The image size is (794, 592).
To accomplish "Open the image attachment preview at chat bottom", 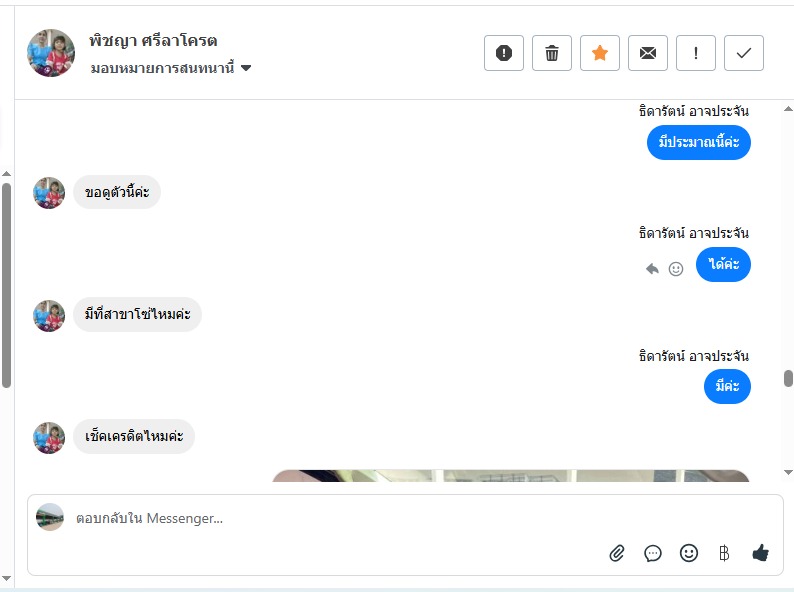I will pos(510,476).
